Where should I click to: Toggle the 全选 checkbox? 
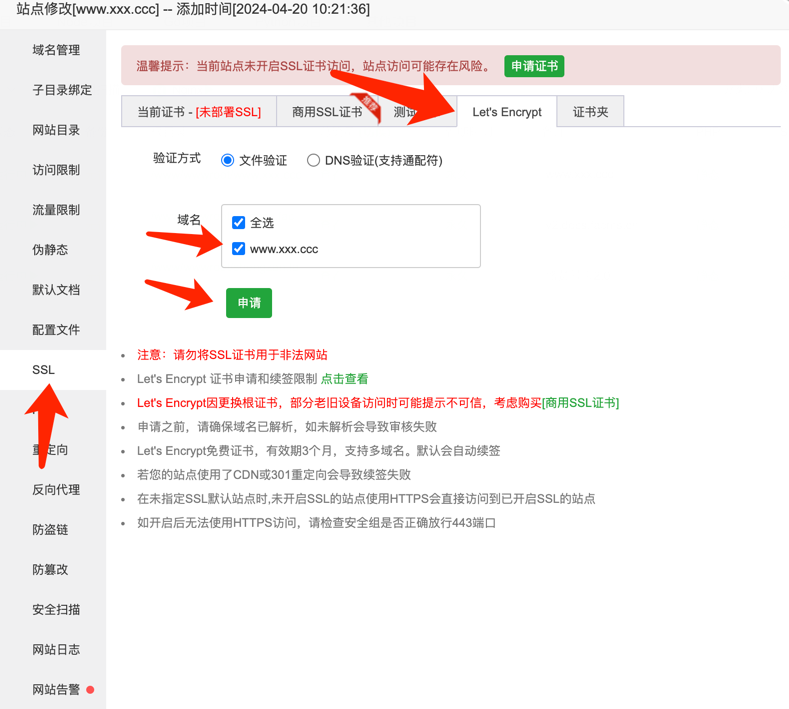(x=239, y=222)
